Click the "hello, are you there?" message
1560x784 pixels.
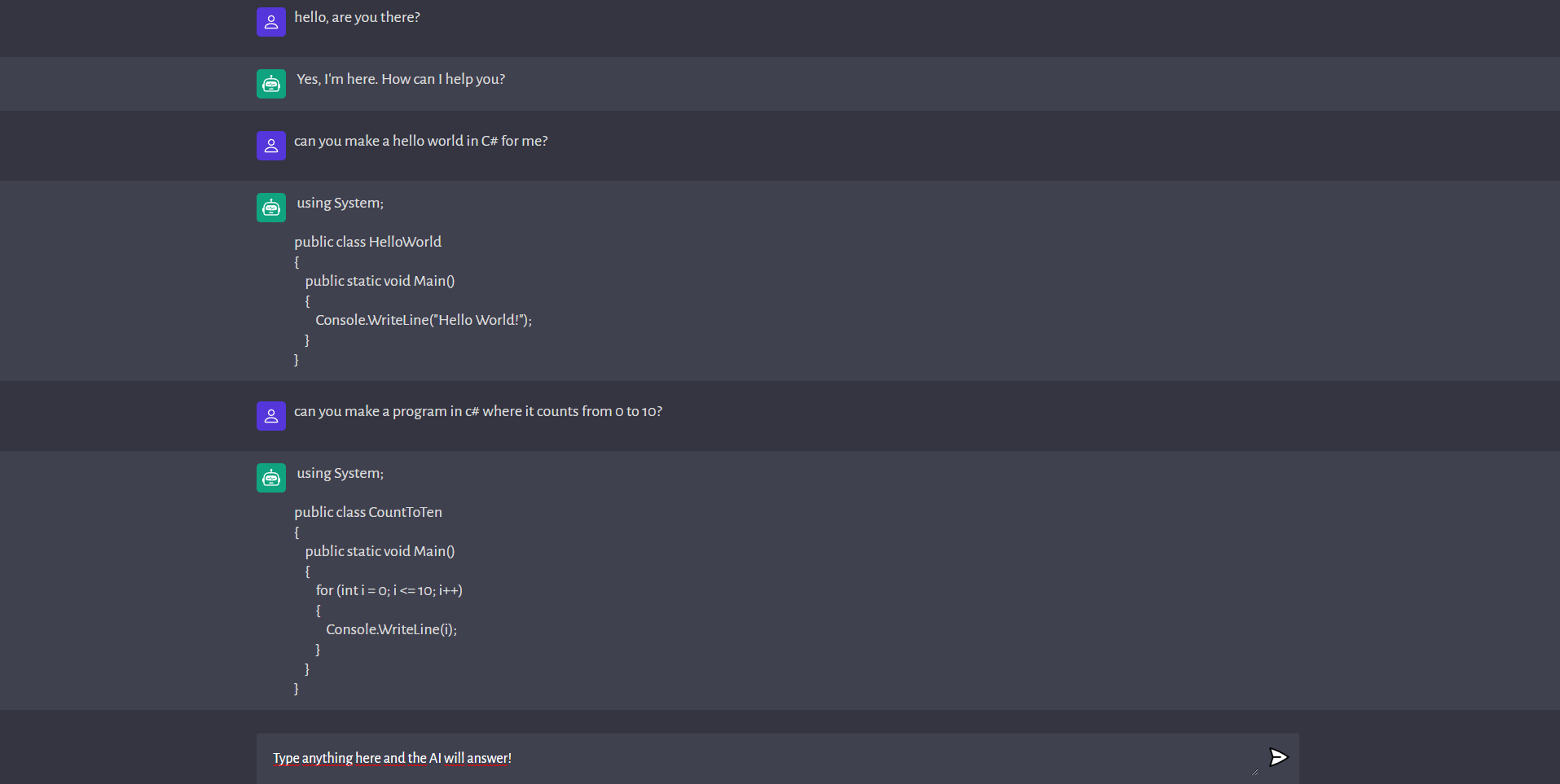357,16
